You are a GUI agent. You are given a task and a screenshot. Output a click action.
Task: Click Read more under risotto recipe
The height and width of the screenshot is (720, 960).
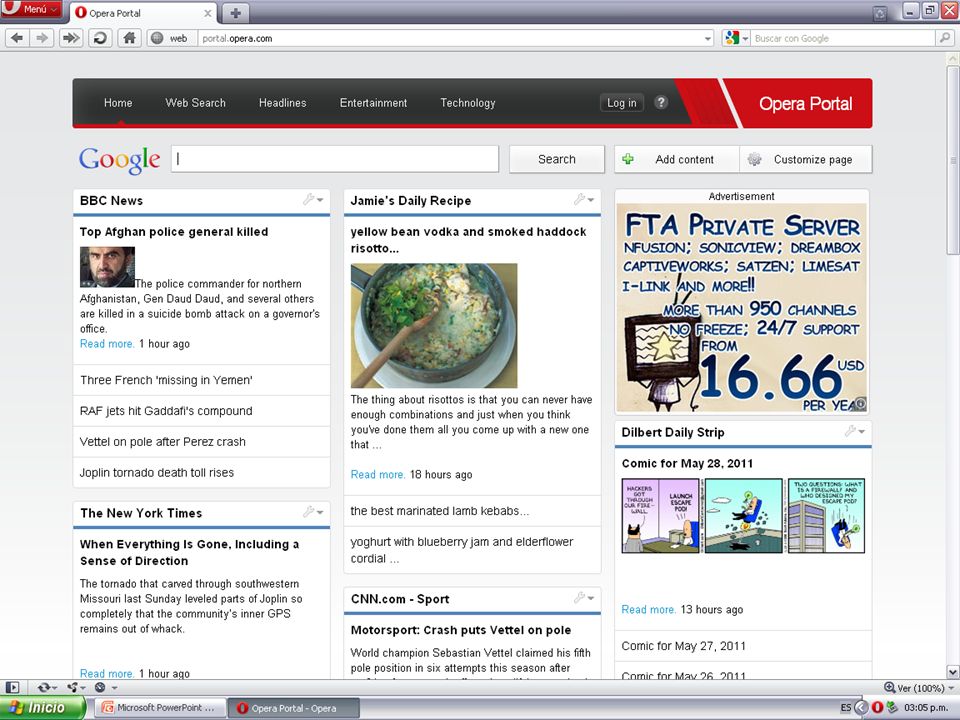378,474
